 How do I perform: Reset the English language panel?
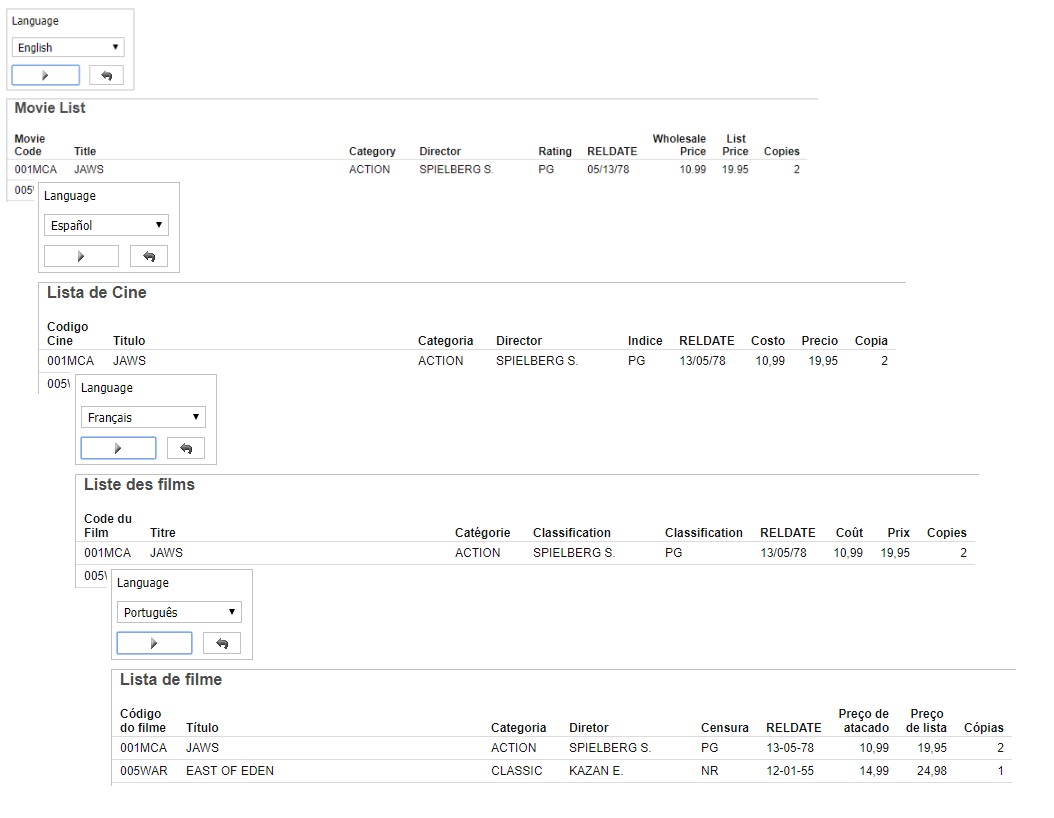pyautogui.click(x=106, y=75)
